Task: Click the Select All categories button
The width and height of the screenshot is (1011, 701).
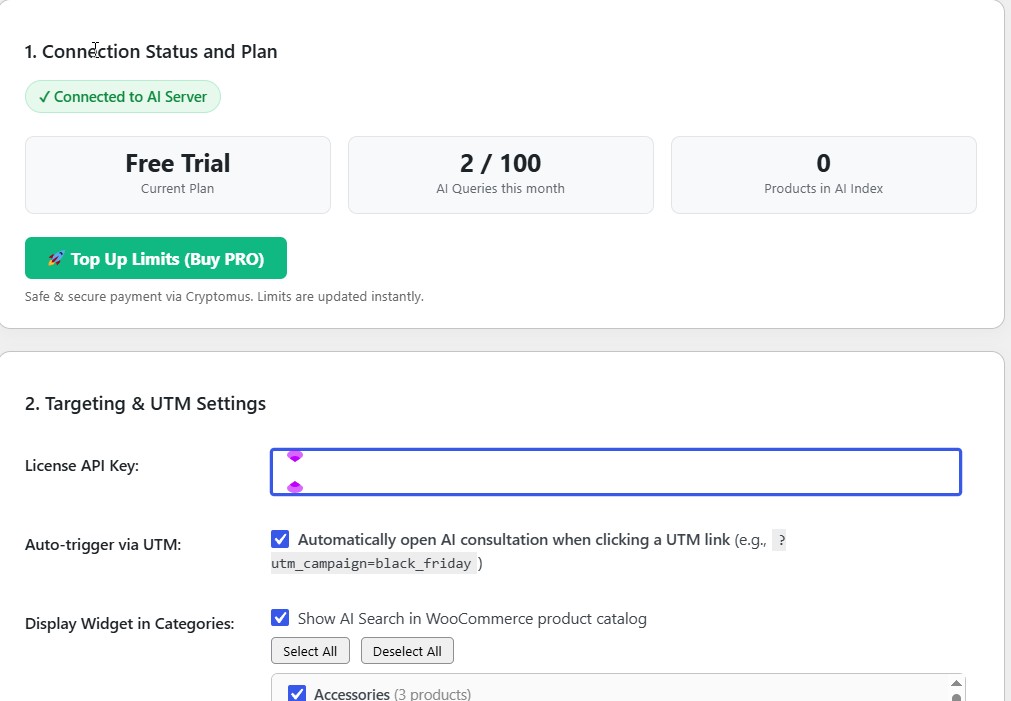Action: point(310,651)
